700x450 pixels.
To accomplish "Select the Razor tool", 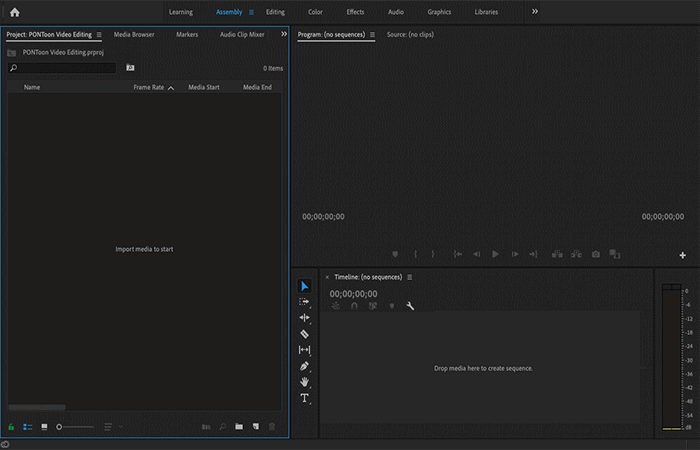I will [x=304, y=334].
